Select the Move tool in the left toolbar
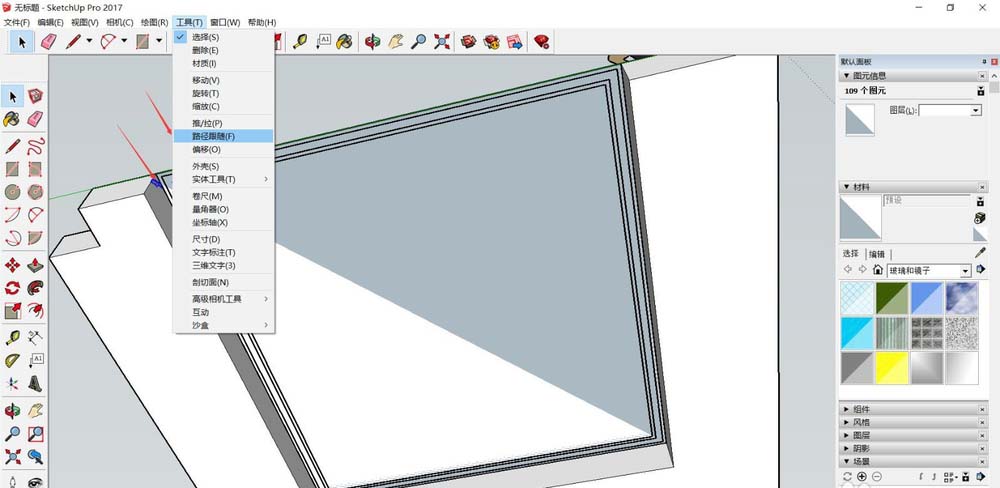The height and width of the screenshot is (488, 1000). coord(12,265)
